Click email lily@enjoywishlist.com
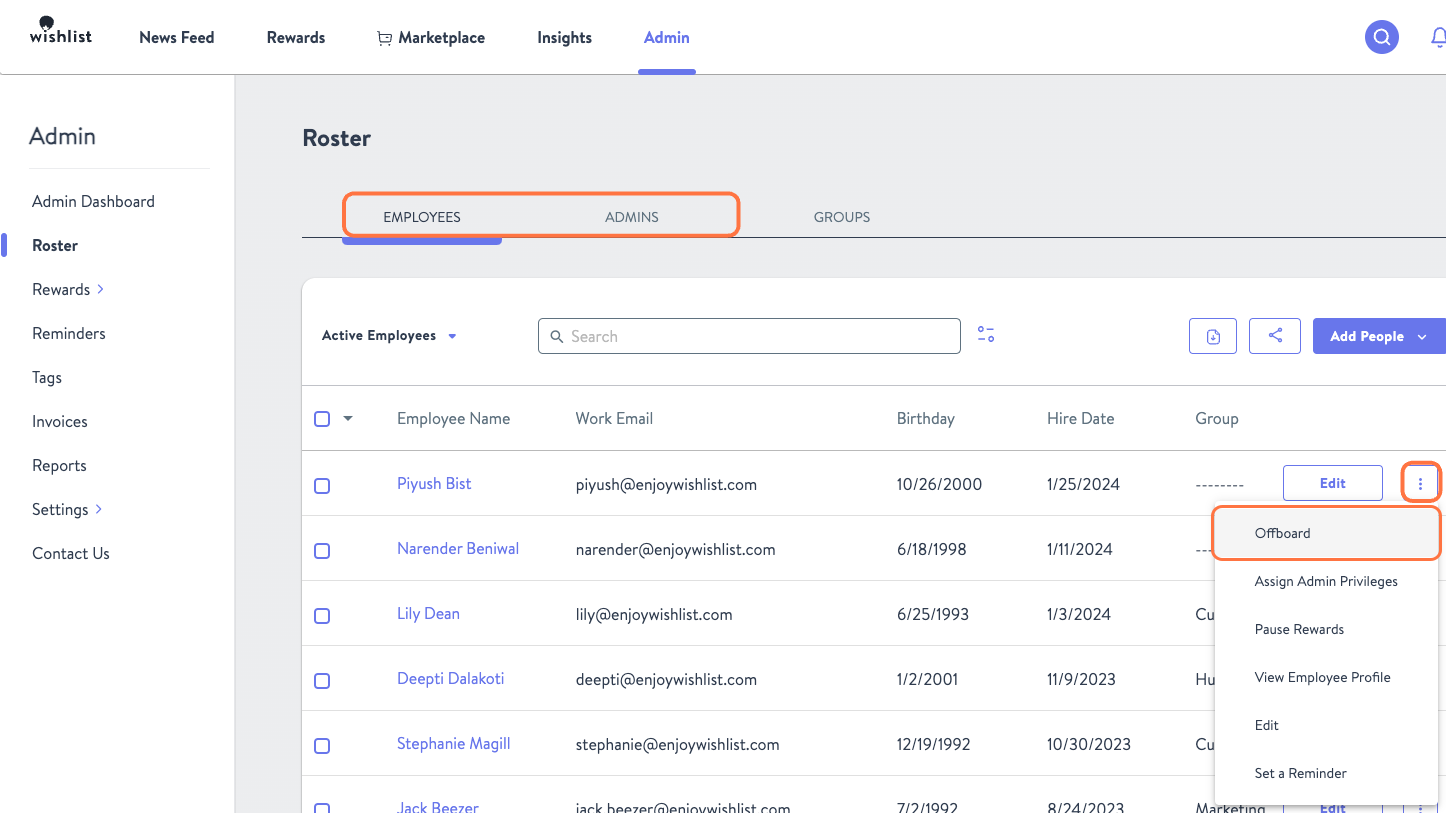 [654, 614]
